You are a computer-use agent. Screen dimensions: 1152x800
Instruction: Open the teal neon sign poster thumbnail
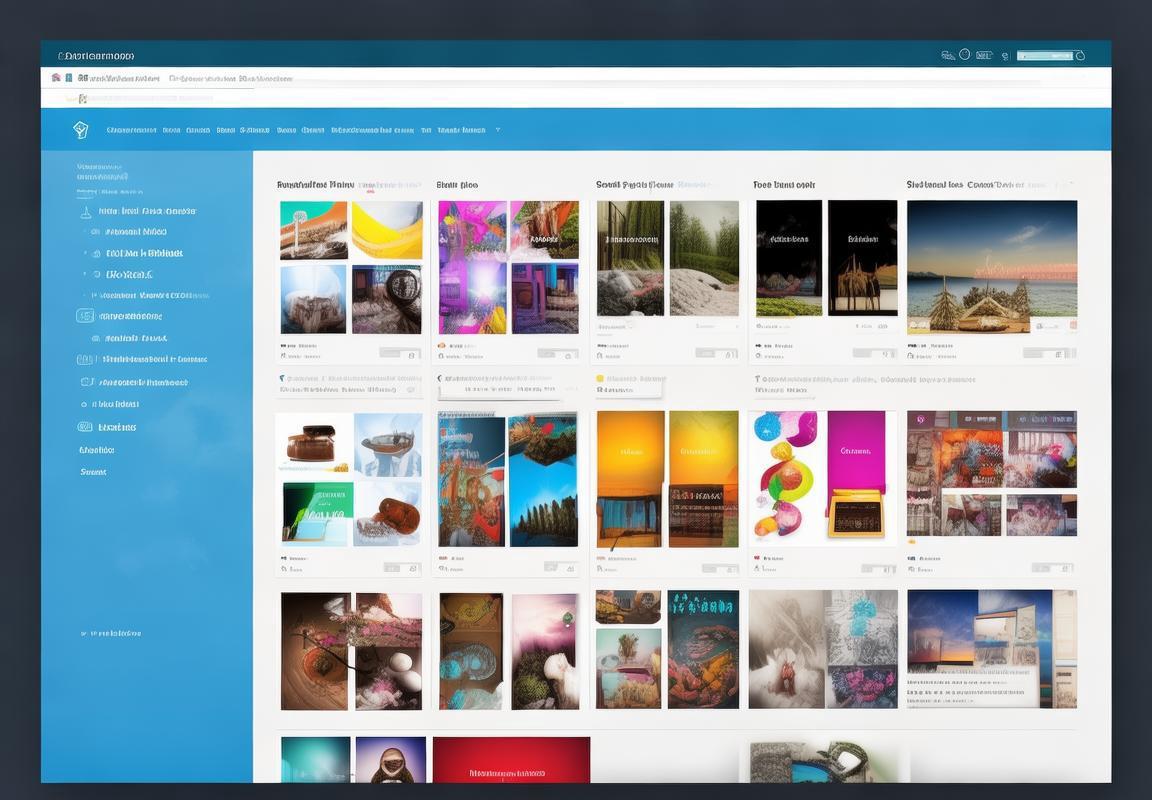click(704, 649)
